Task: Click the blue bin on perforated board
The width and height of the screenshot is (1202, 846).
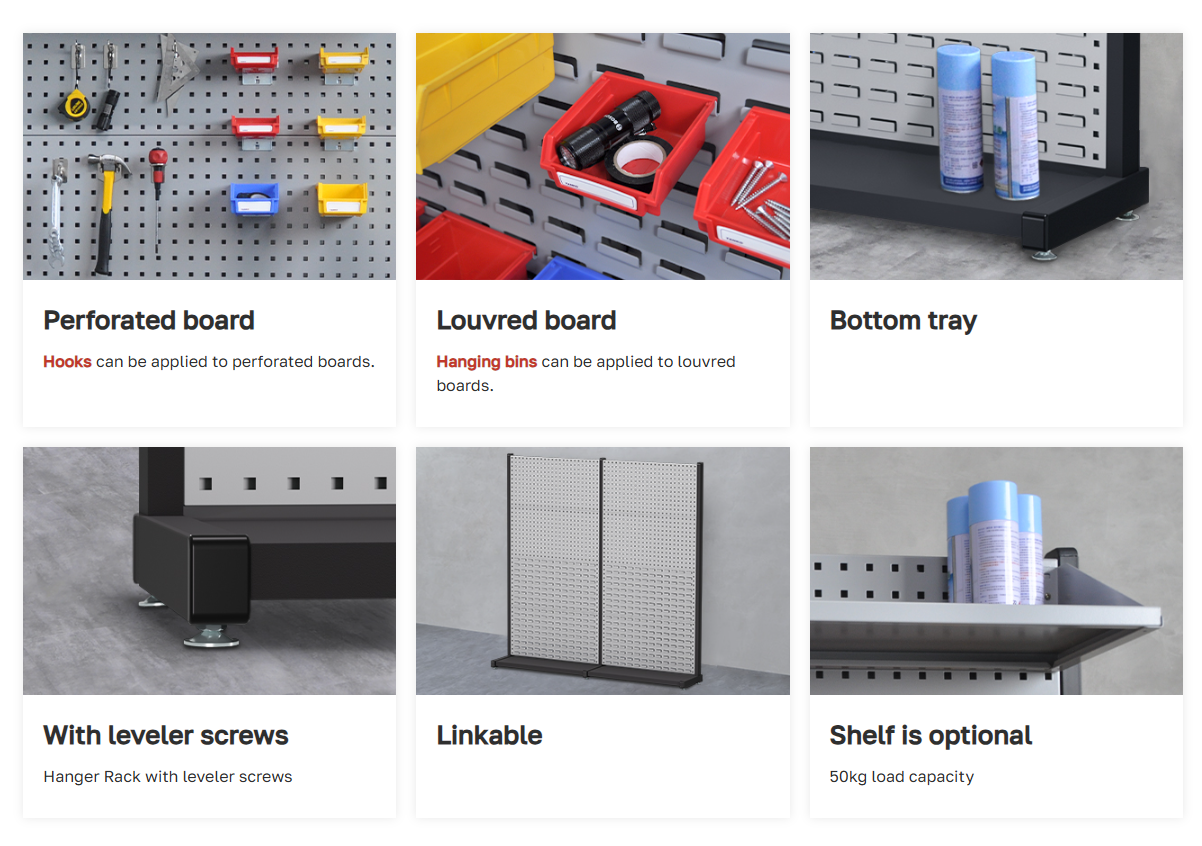Action: pos(254,202)
